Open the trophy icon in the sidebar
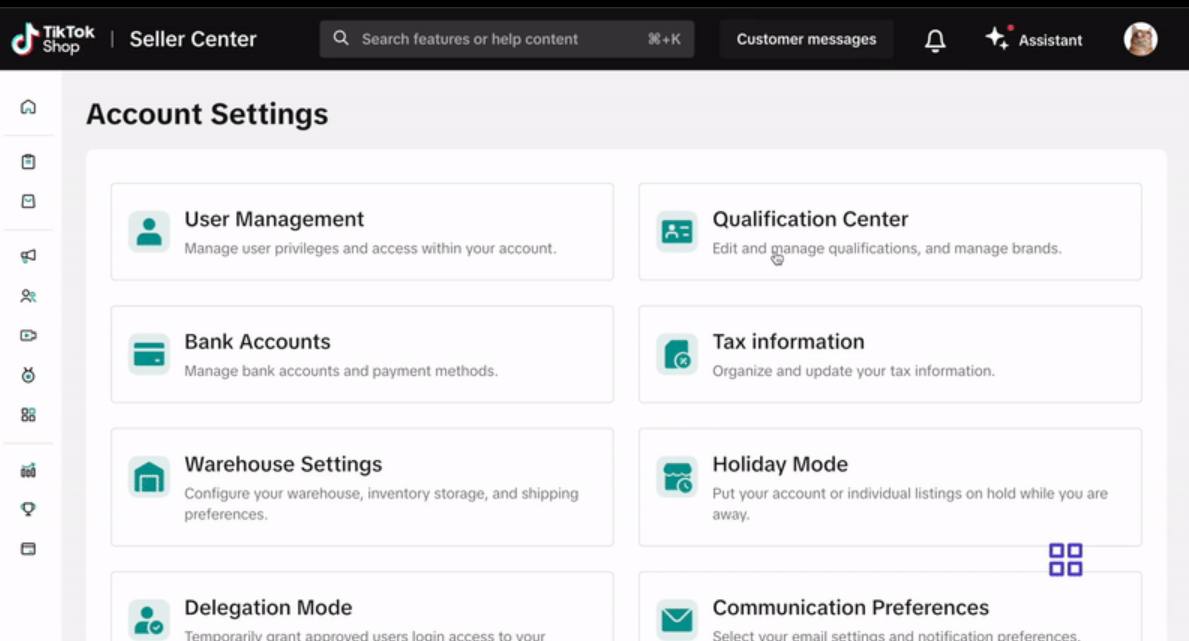 click(28, 509)
